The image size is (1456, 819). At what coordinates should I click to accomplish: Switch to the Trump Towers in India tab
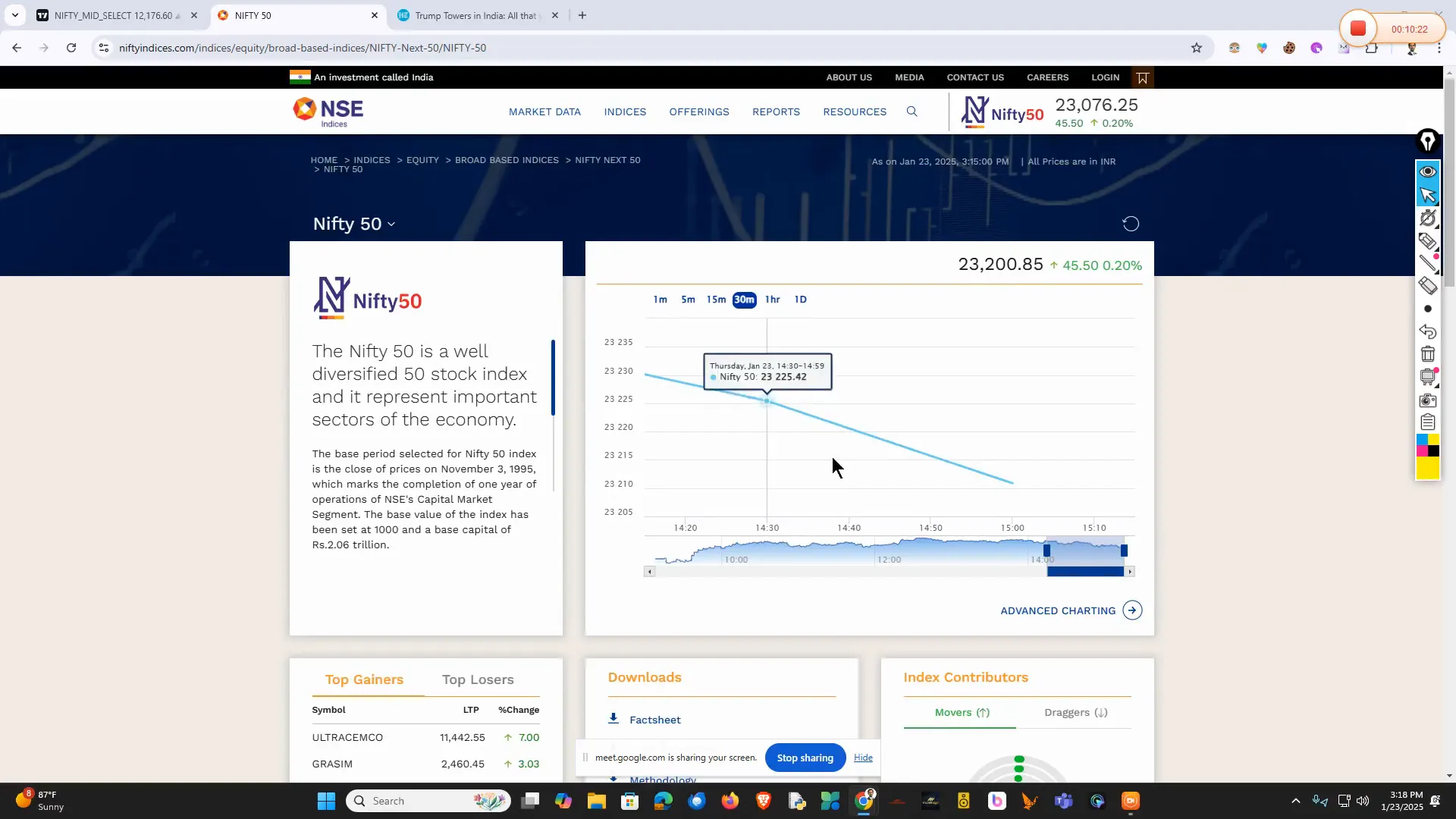pyautogui.click(x=474, y=15)
